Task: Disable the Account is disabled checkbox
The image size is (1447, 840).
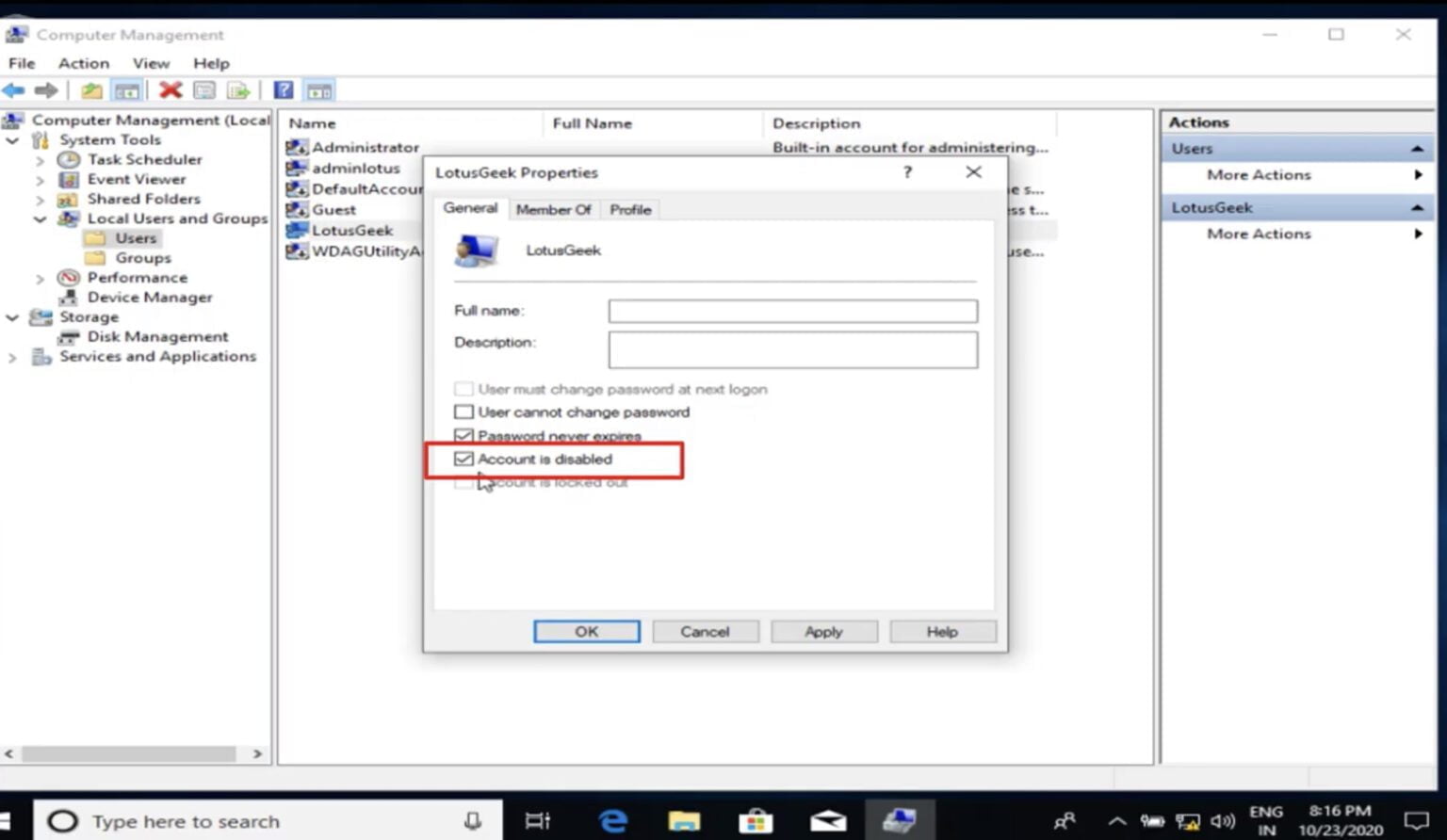Action: (463, 459)
